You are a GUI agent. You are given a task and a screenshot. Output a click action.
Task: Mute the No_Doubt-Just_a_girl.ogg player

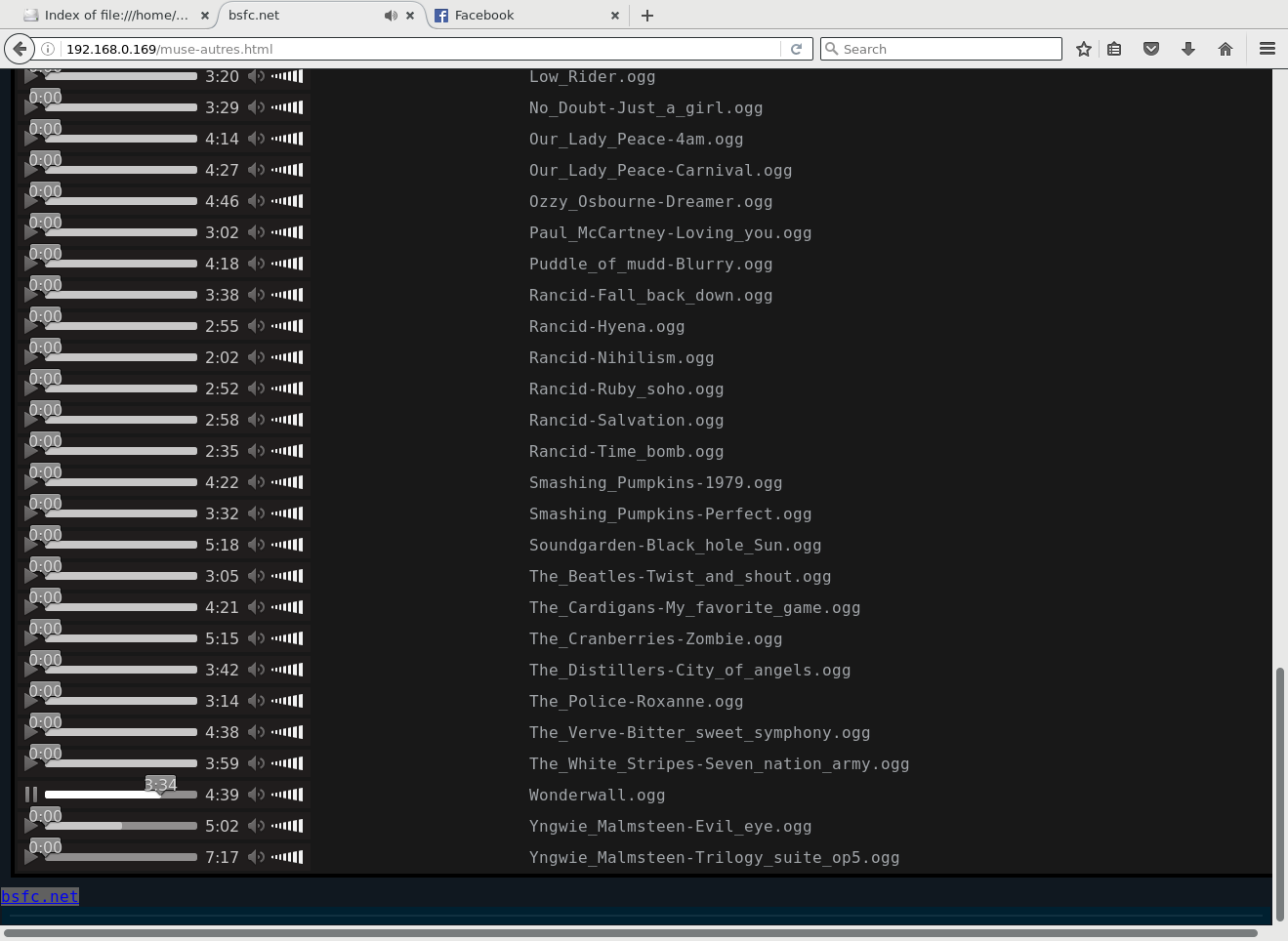click(256, 107)
